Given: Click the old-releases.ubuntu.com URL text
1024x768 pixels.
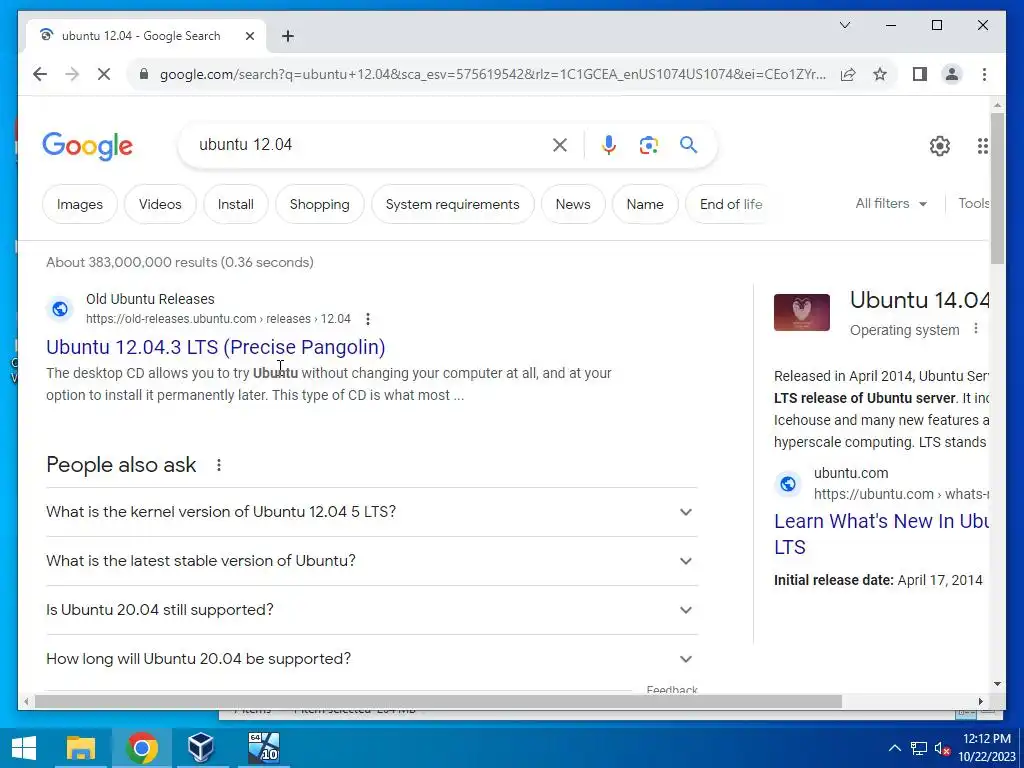Looking at the screenshot, I should coord(218,319).
